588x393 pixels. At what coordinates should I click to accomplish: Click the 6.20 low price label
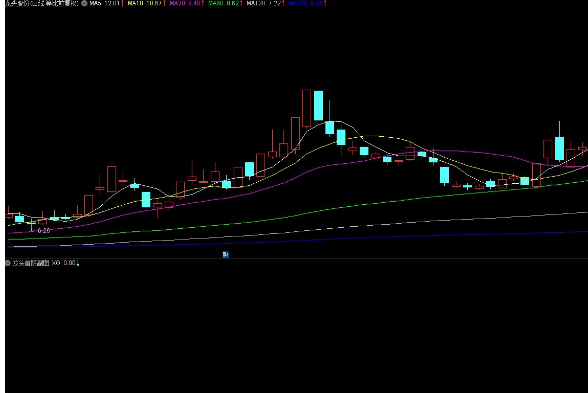44,231
